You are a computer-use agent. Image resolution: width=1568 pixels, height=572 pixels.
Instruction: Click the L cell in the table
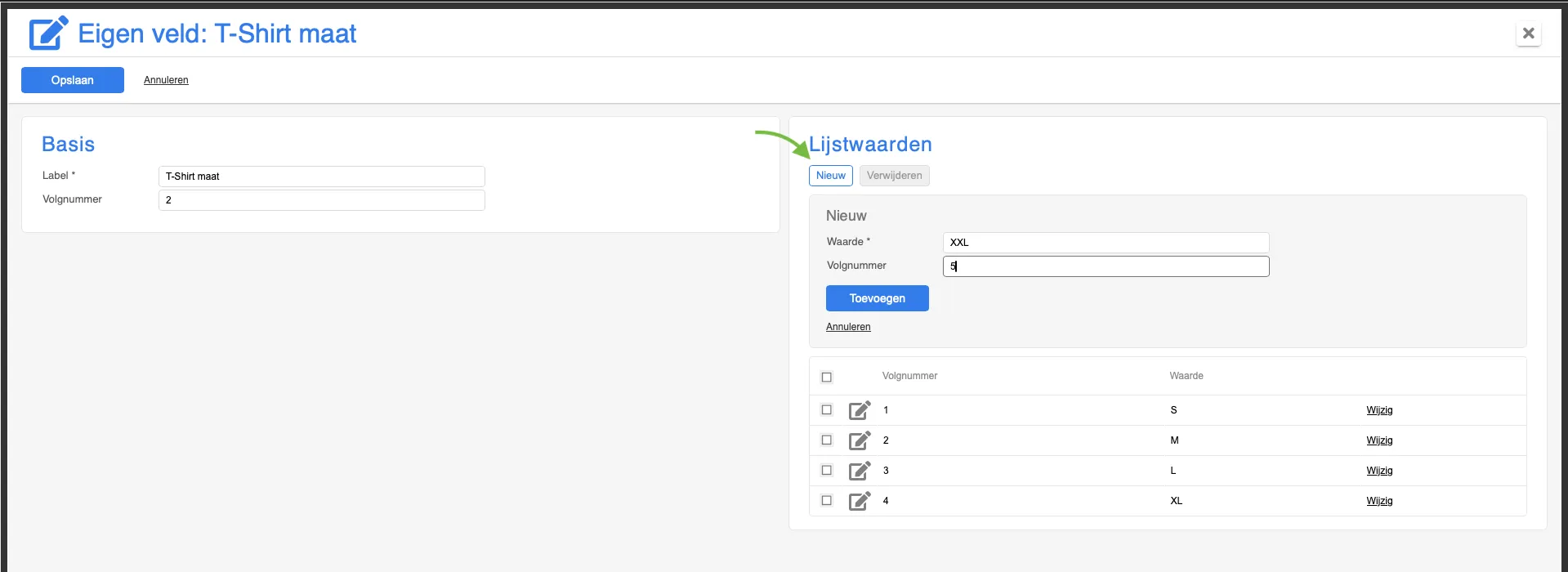pos(1173,471)
